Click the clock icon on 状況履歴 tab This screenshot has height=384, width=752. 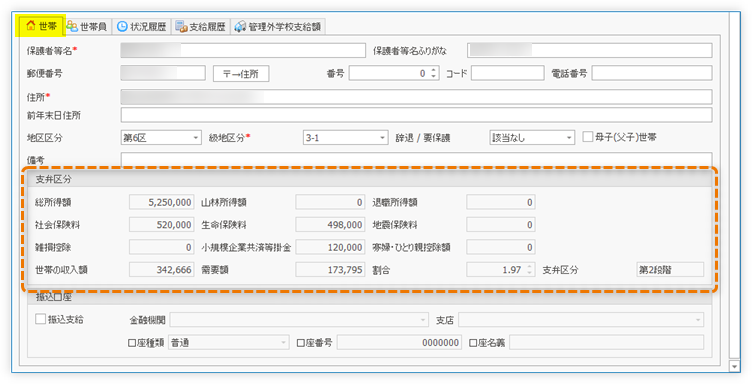click(122, 26)
